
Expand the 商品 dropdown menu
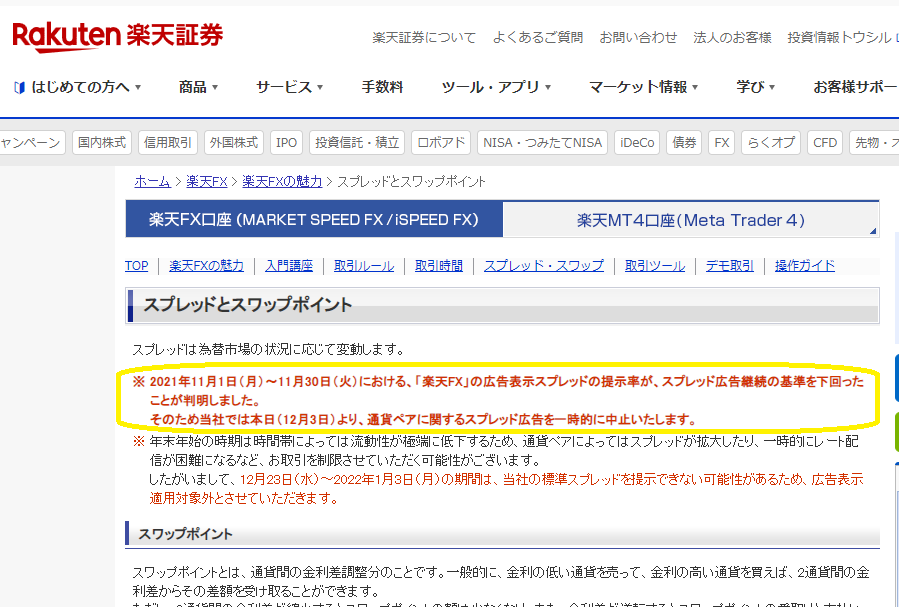pyautogui.click(x=198, y=87)
